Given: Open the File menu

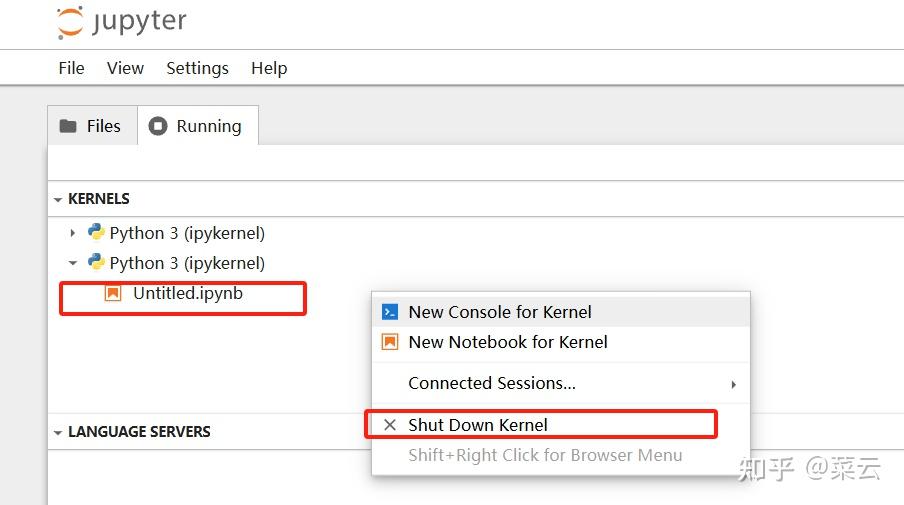Looking at the screenshot, I should [71, 68].
